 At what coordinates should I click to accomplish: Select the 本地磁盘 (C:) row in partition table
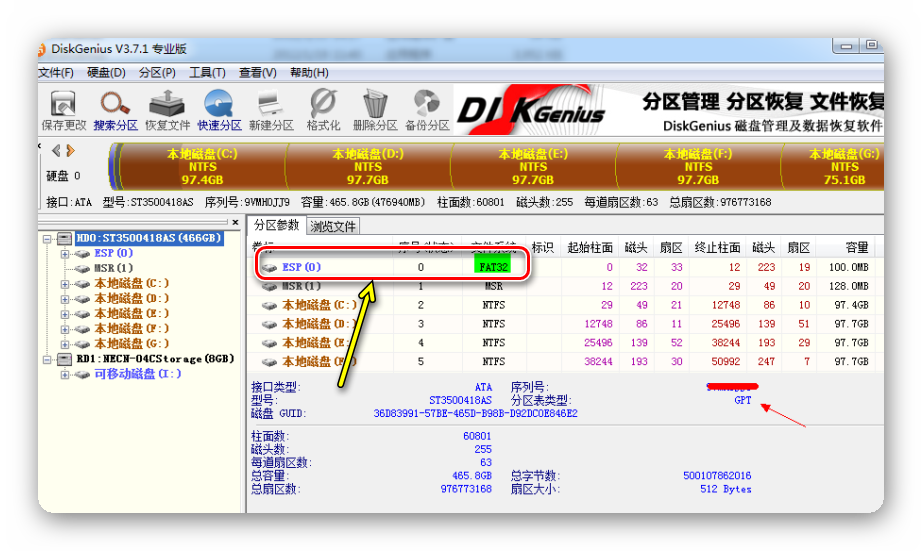click(x=564, y=305)
